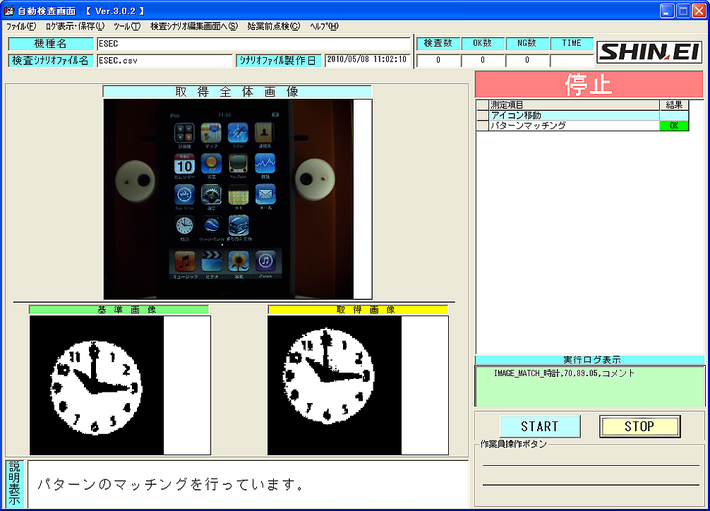Click the App Store icon in captured image

[184, 195]
